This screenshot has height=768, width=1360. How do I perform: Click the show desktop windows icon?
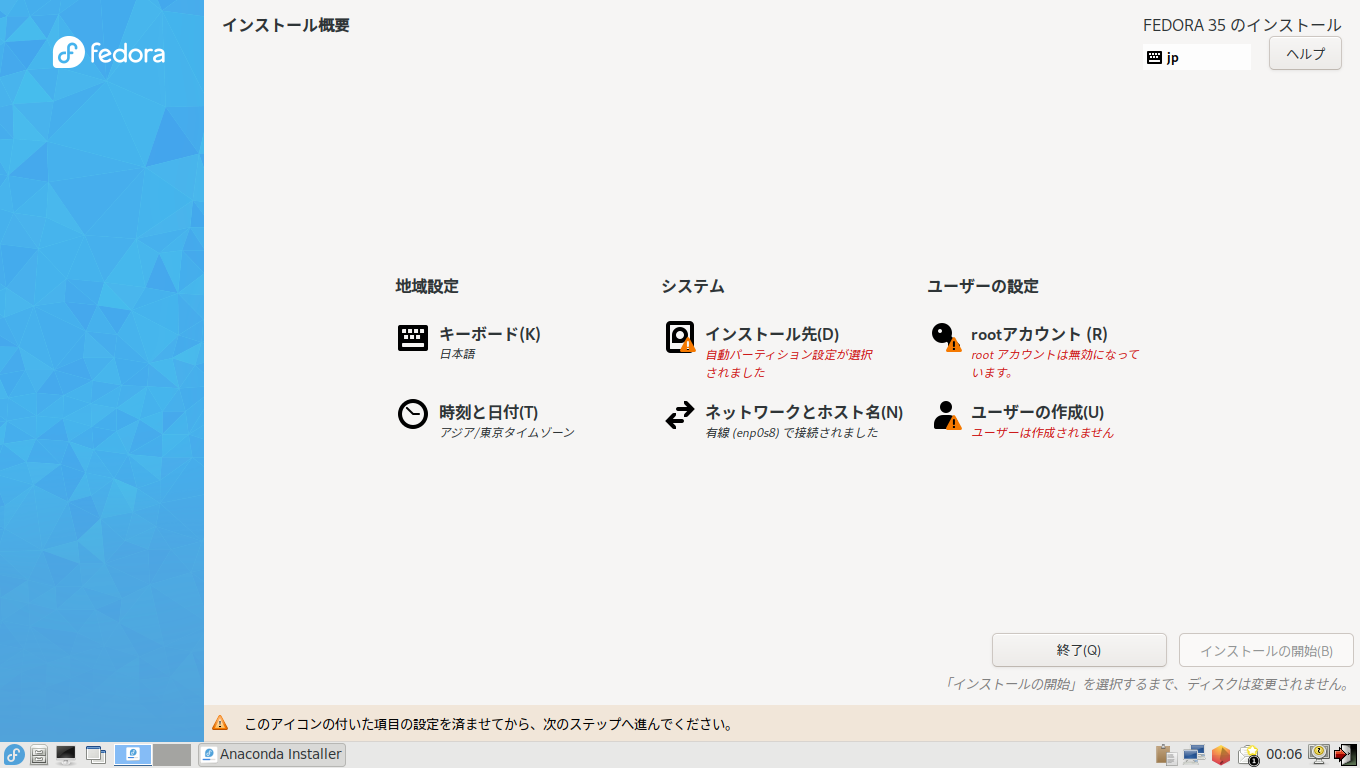(x=96, y=755)
